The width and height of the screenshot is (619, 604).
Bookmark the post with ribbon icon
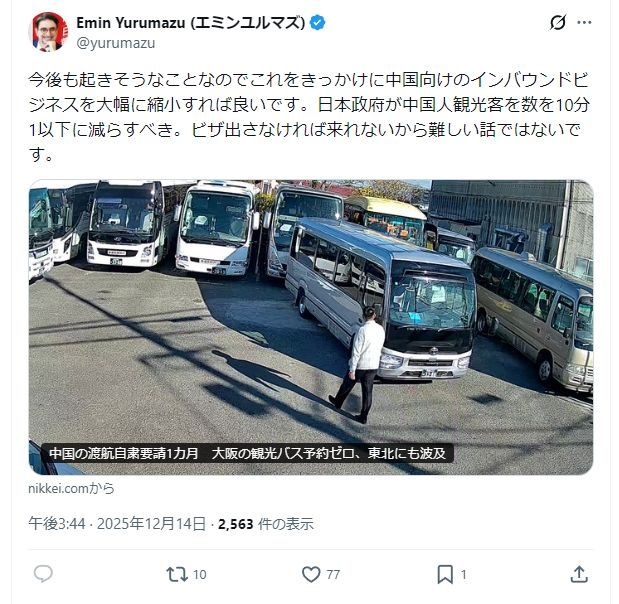[445, 574]
